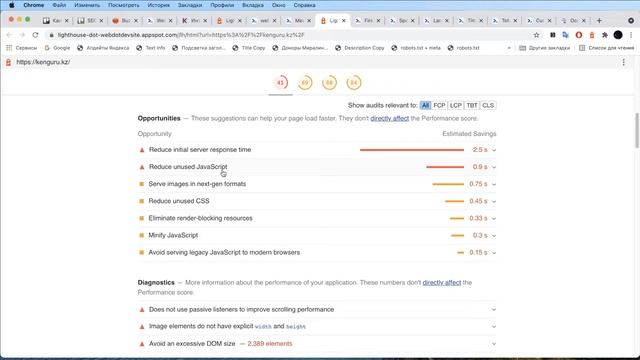Bookmark this page with the star

(x=536, y=35)
